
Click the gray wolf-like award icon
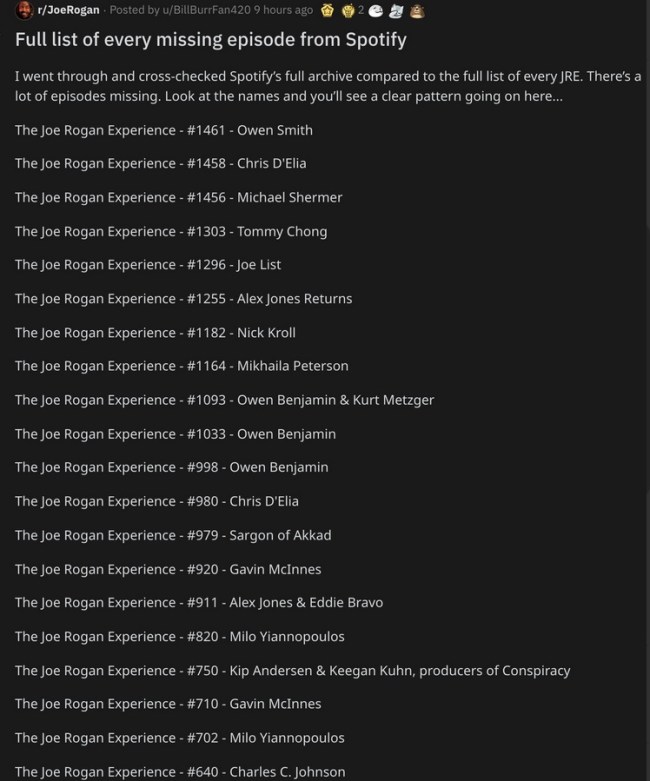tap(396, 10)
